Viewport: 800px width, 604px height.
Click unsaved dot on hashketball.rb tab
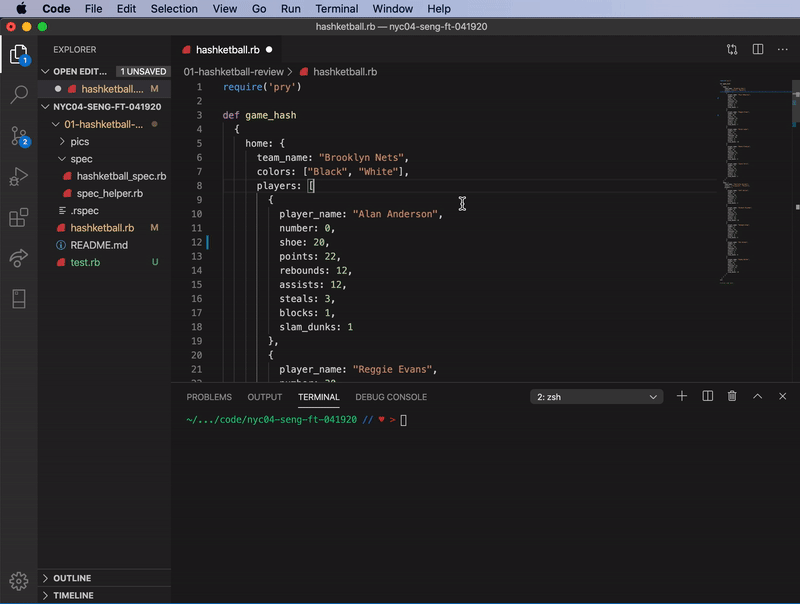[269, 49]
